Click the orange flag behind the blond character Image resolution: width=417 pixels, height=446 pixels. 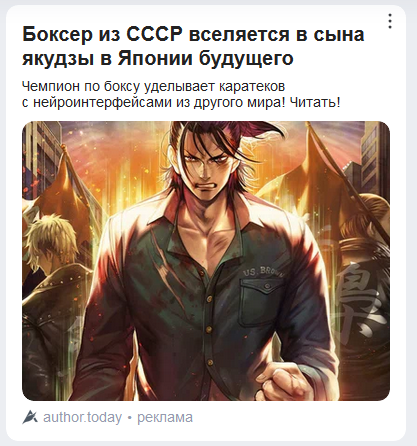pos(72,187)
